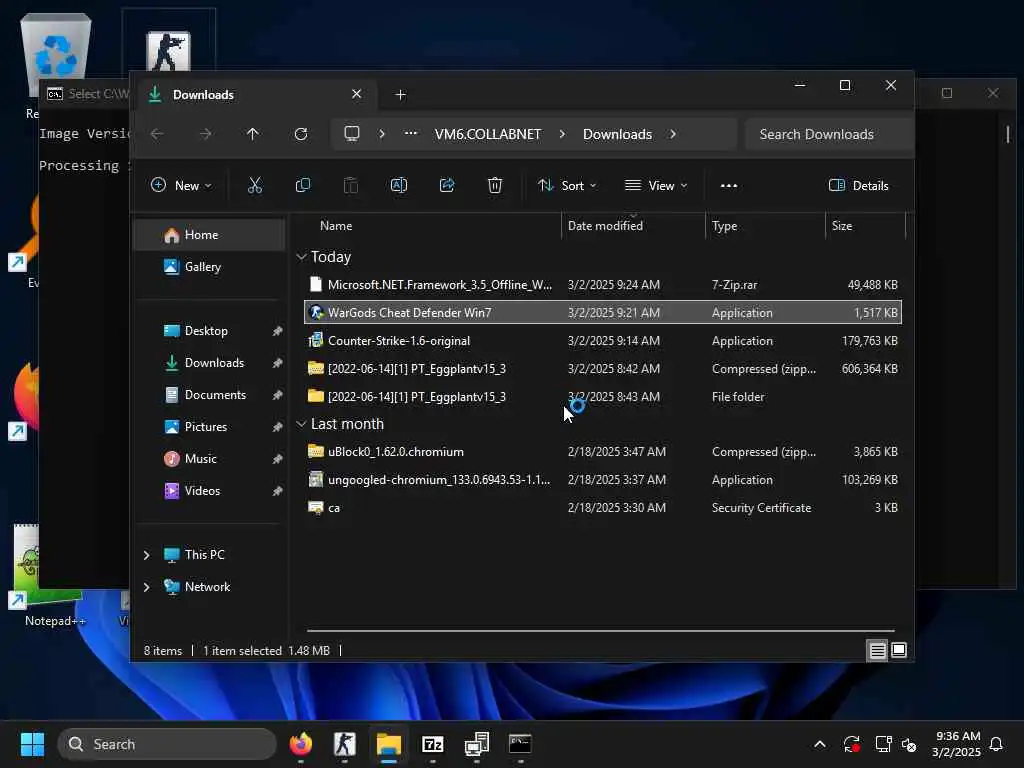Open 7-Zip from the taskbar
1024x768 pixels.
point(432,744)
